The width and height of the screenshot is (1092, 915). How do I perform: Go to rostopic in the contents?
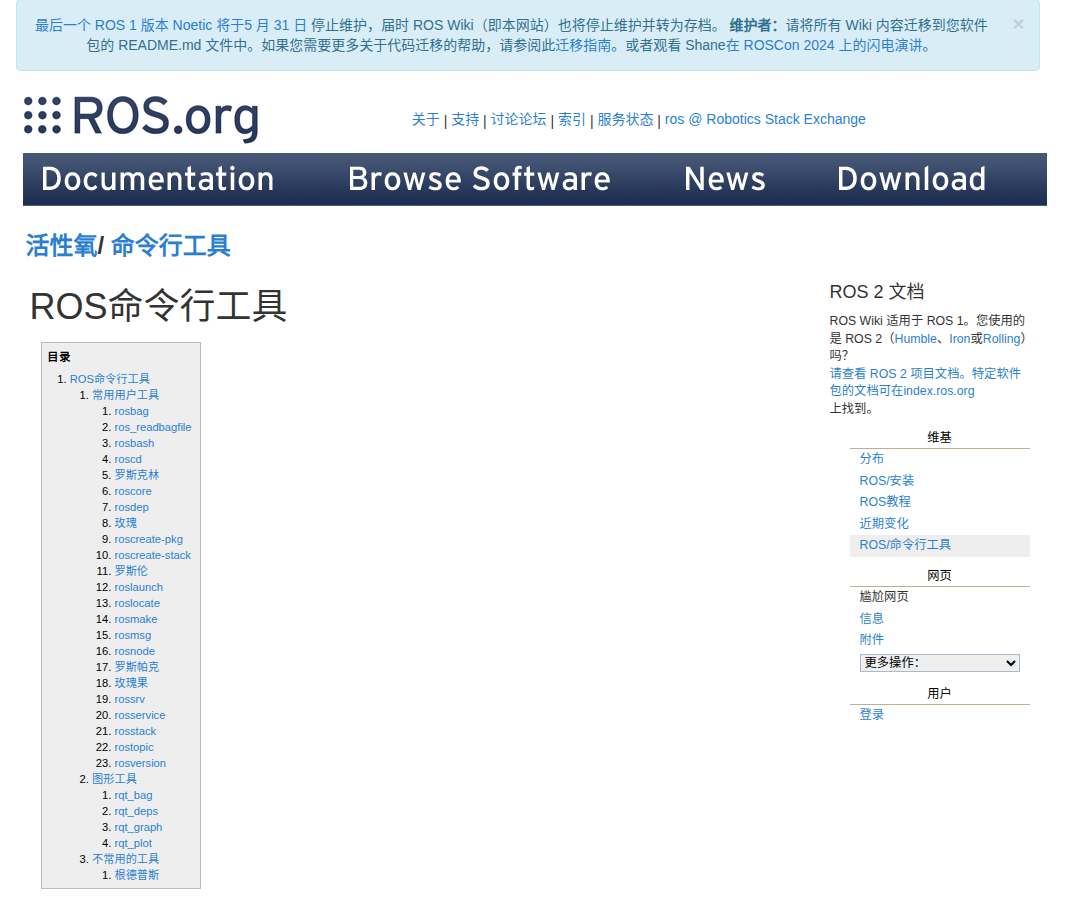click(x=134, y=747)
